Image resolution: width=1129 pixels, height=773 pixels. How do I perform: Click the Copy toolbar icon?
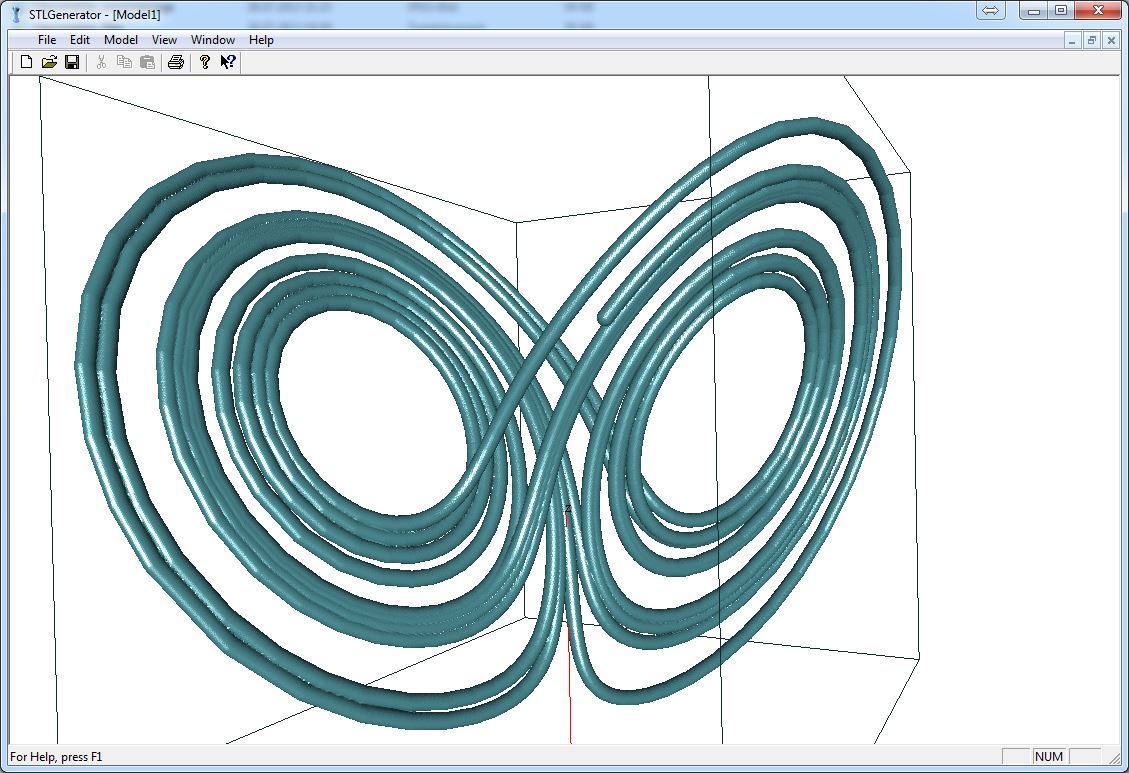(x=124, y=62)
